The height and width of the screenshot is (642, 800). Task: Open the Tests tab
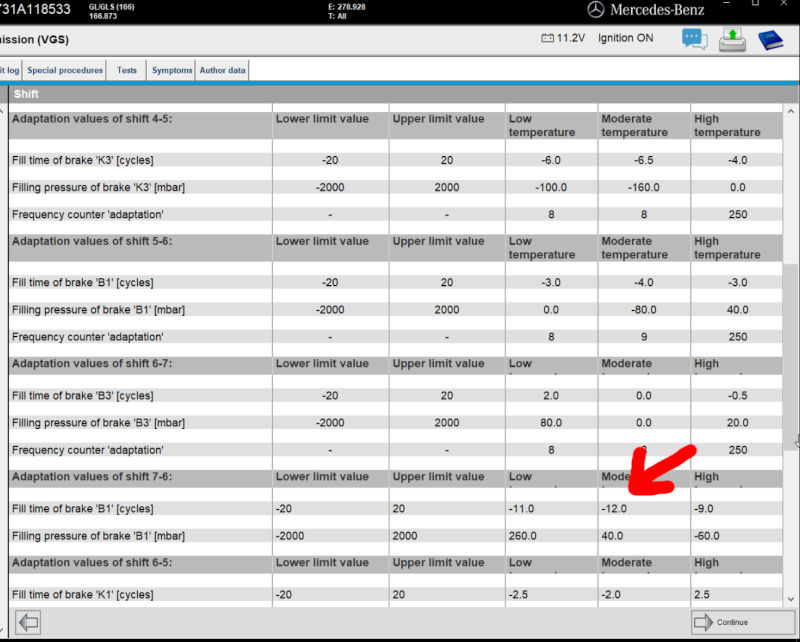pyautogui.click(x=127, y=70)
